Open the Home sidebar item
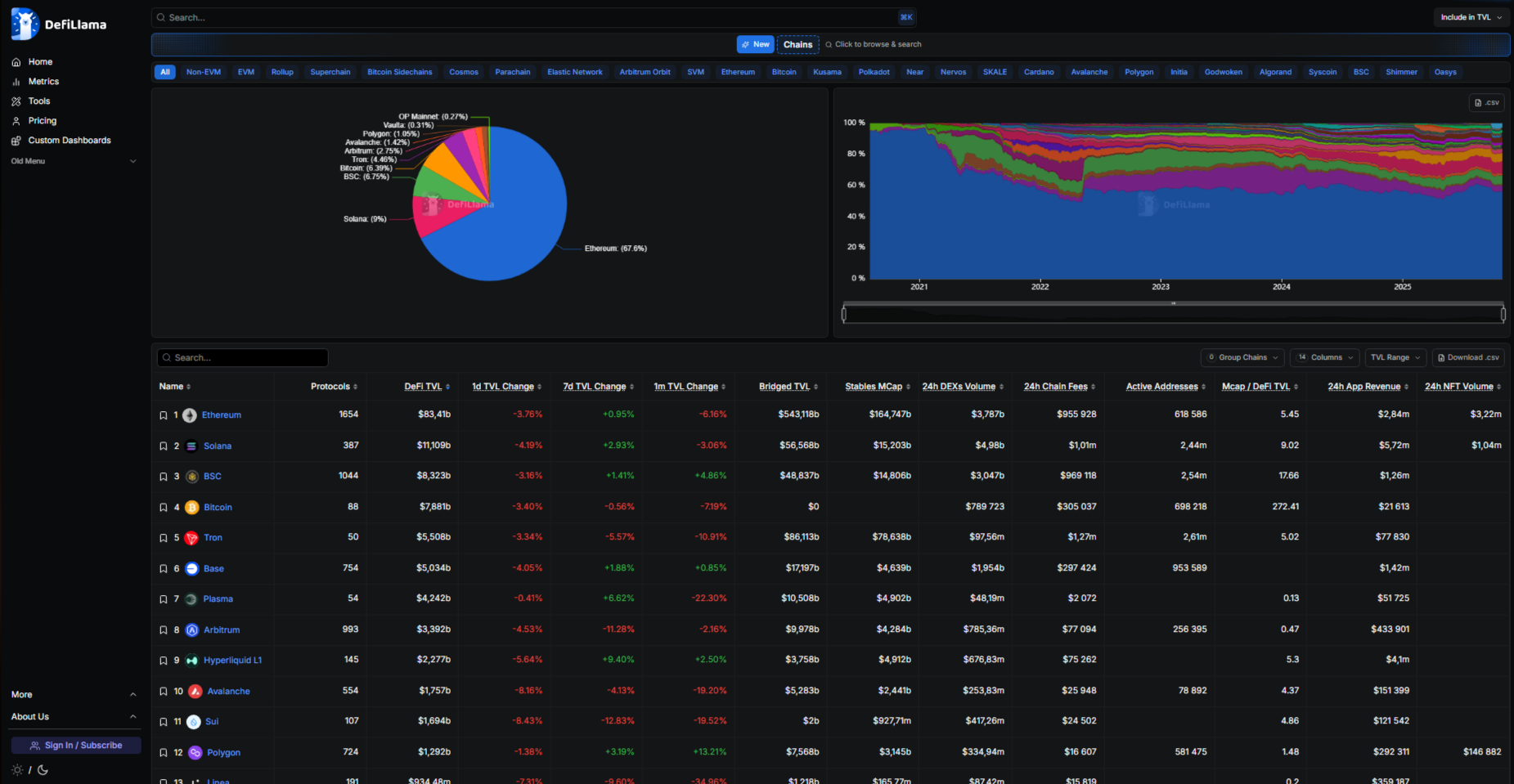 (x=40, y=62)
